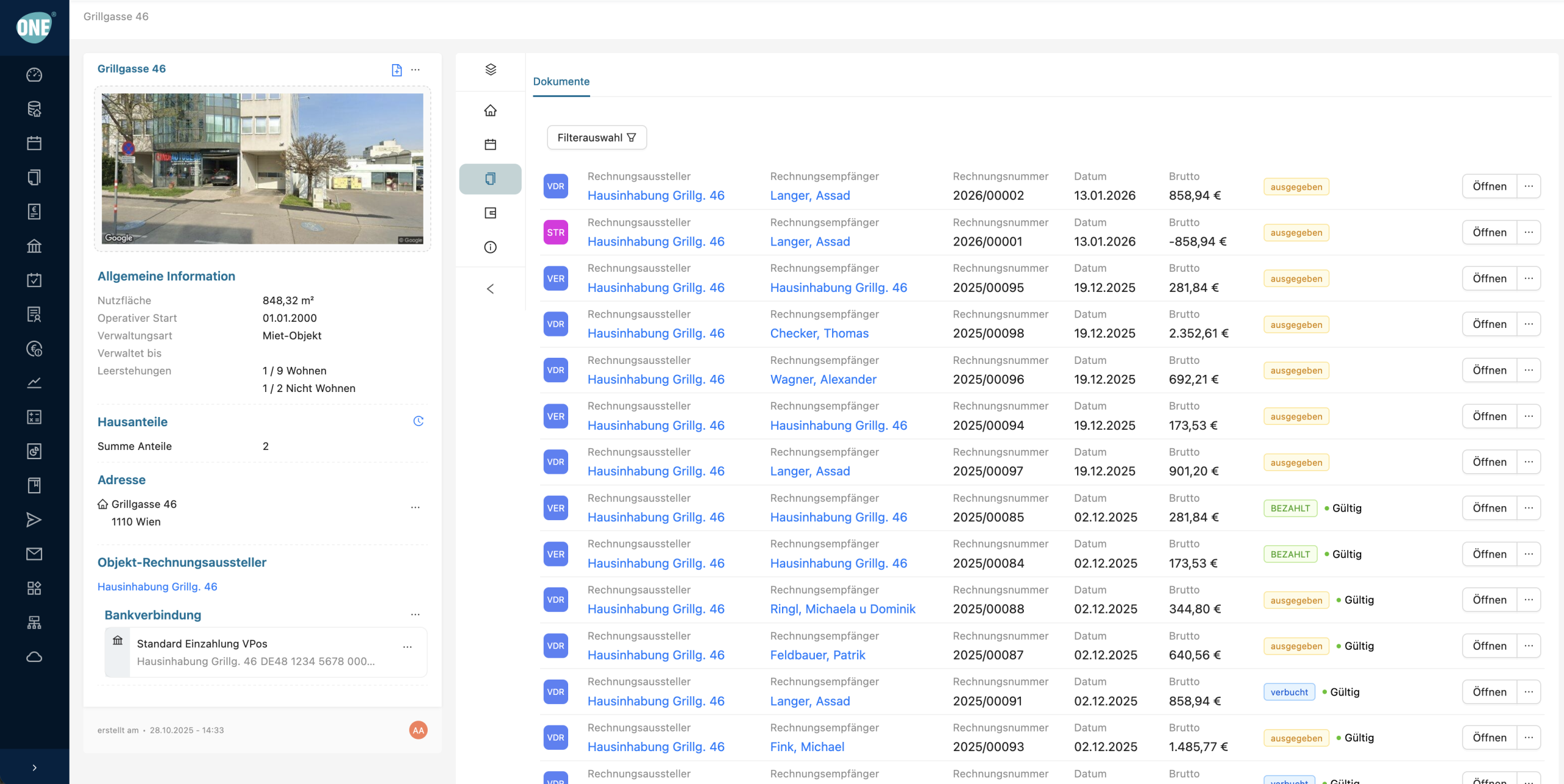Click the new document icon beside Grillgasse 46
Viewport: 1564px width, 784px height.
(396, 70)
